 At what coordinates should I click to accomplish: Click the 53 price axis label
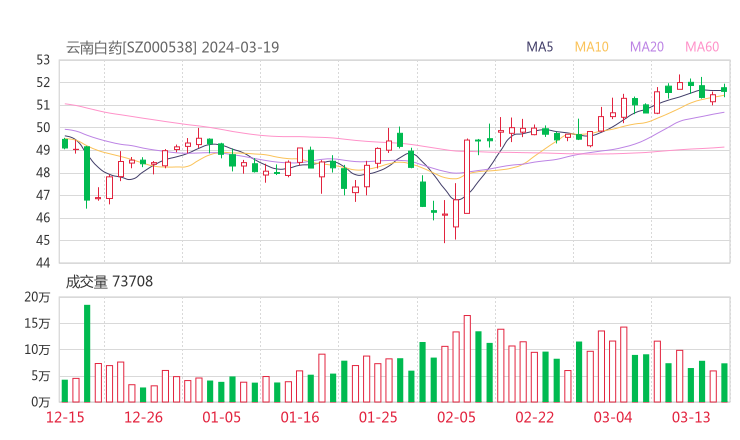click(43, 60)
